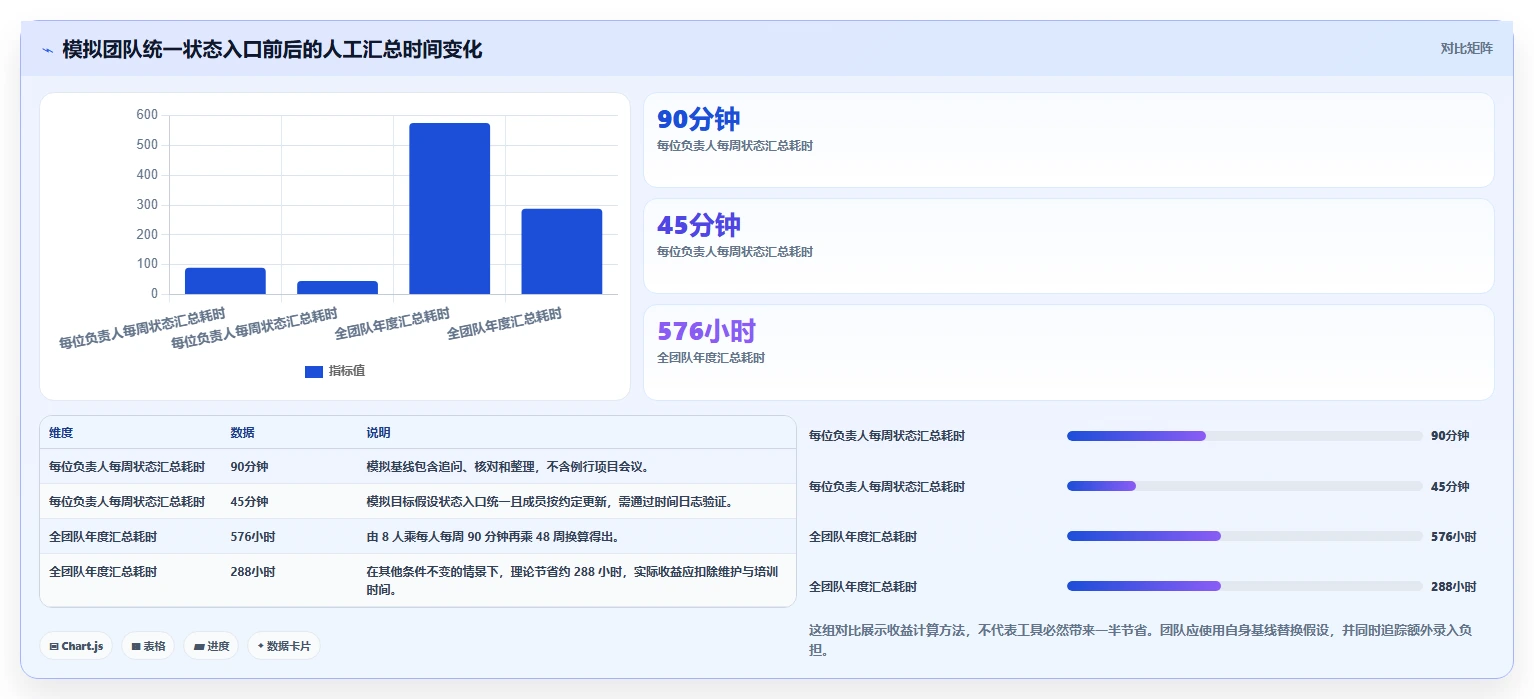This screenshot has width=1534, height=699.
Task: Click the 100 y-axis label
Action: pyautogui.click(x=147, y=264)
